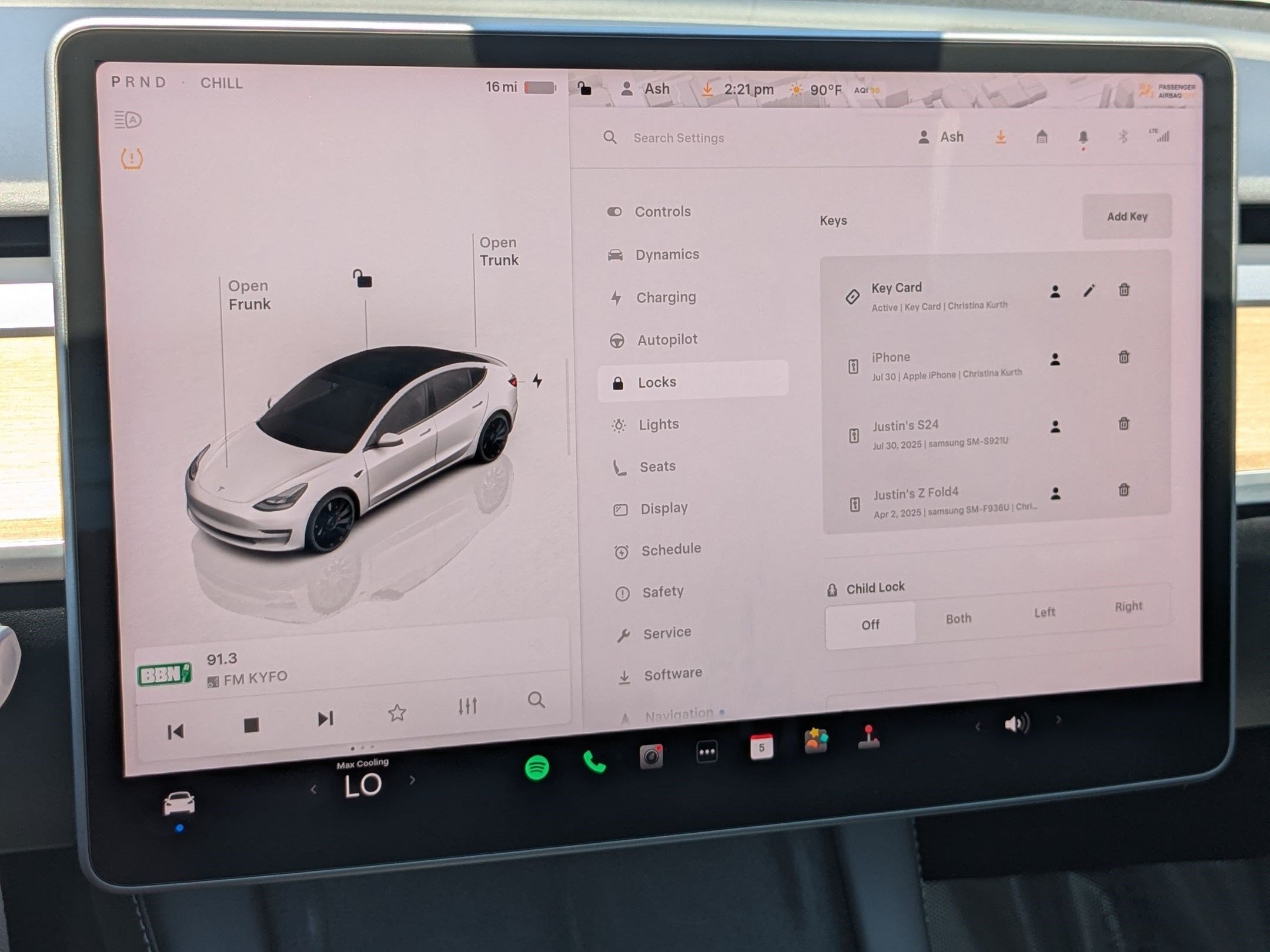Viewport: 1270px width, 952px height.
Task: Open the Ash driver profile in status bar
Action: pos(645,89)
